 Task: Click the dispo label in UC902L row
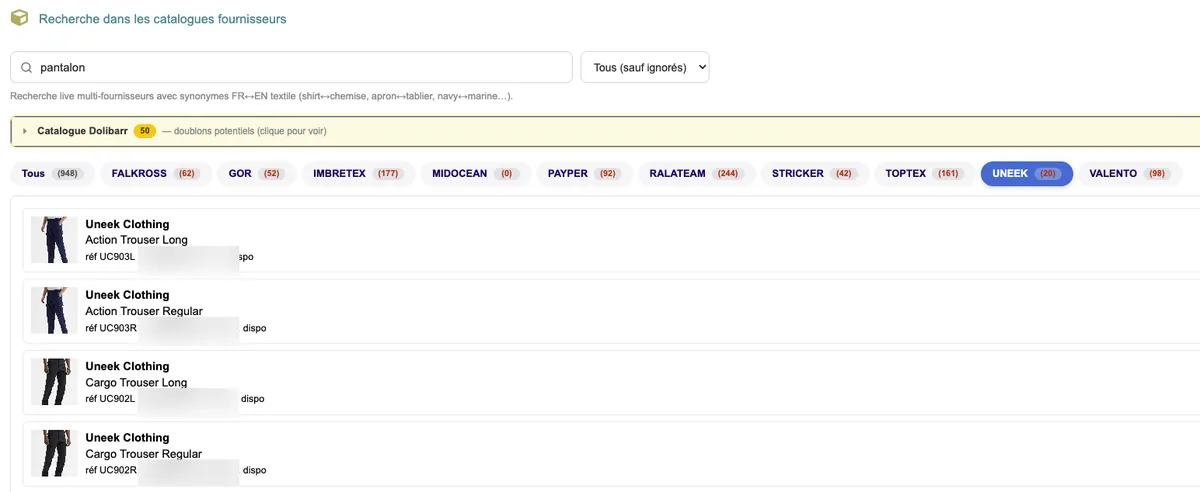[253, 399]
